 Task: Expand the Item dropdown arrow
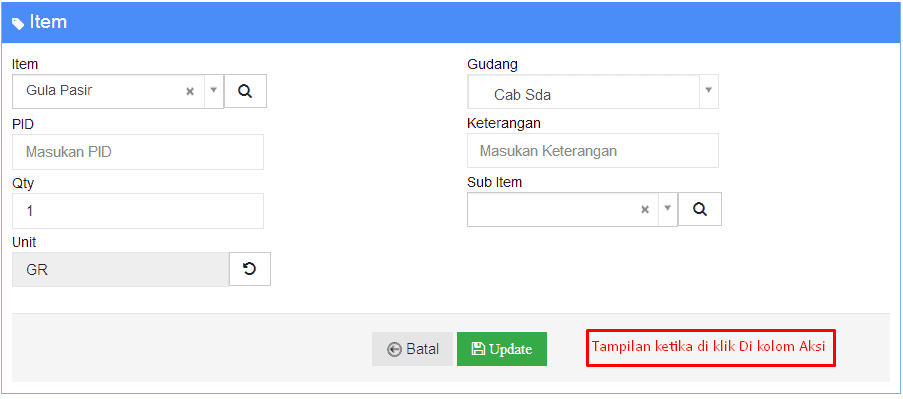[214, 90]
